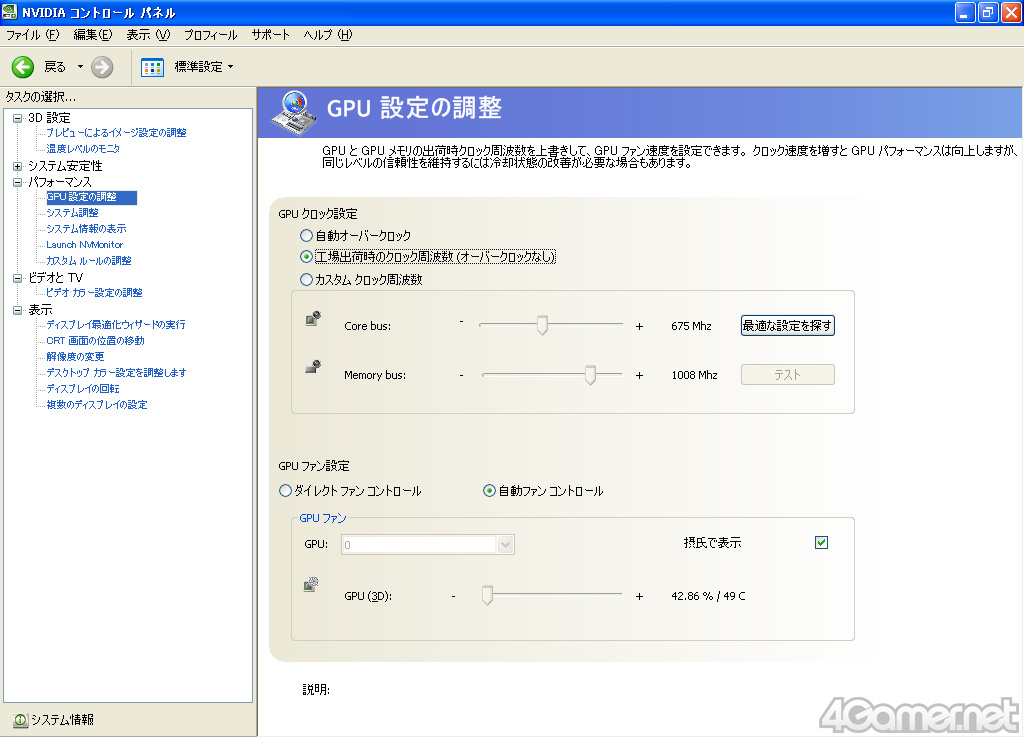Click the GPU 設定の調整 header graphic icon
The width and height of the screenshot is (1024, 738).
[x=294, y=112]
